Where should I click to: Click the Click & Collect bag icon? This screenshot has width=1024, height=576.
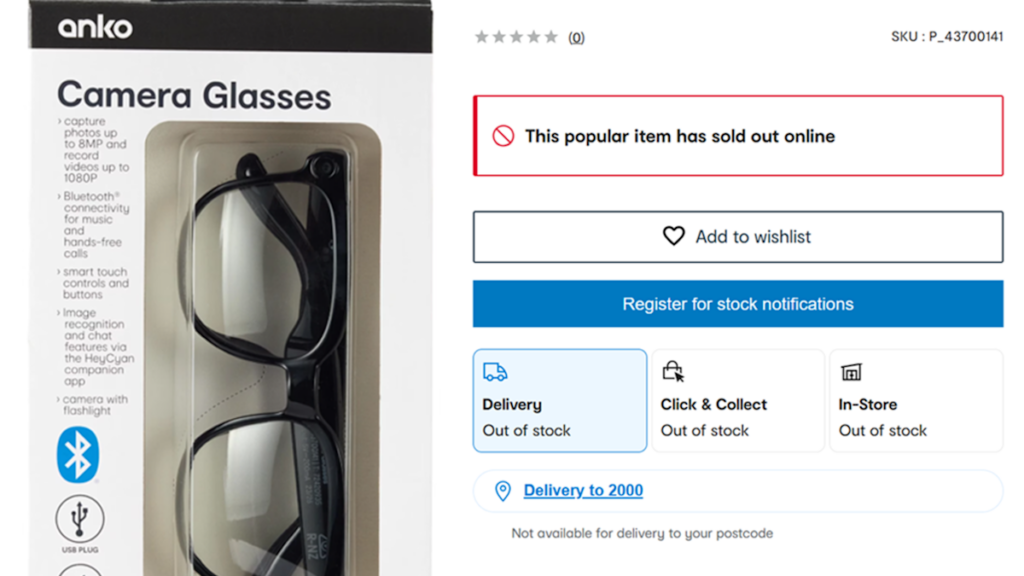click(673, 371)
